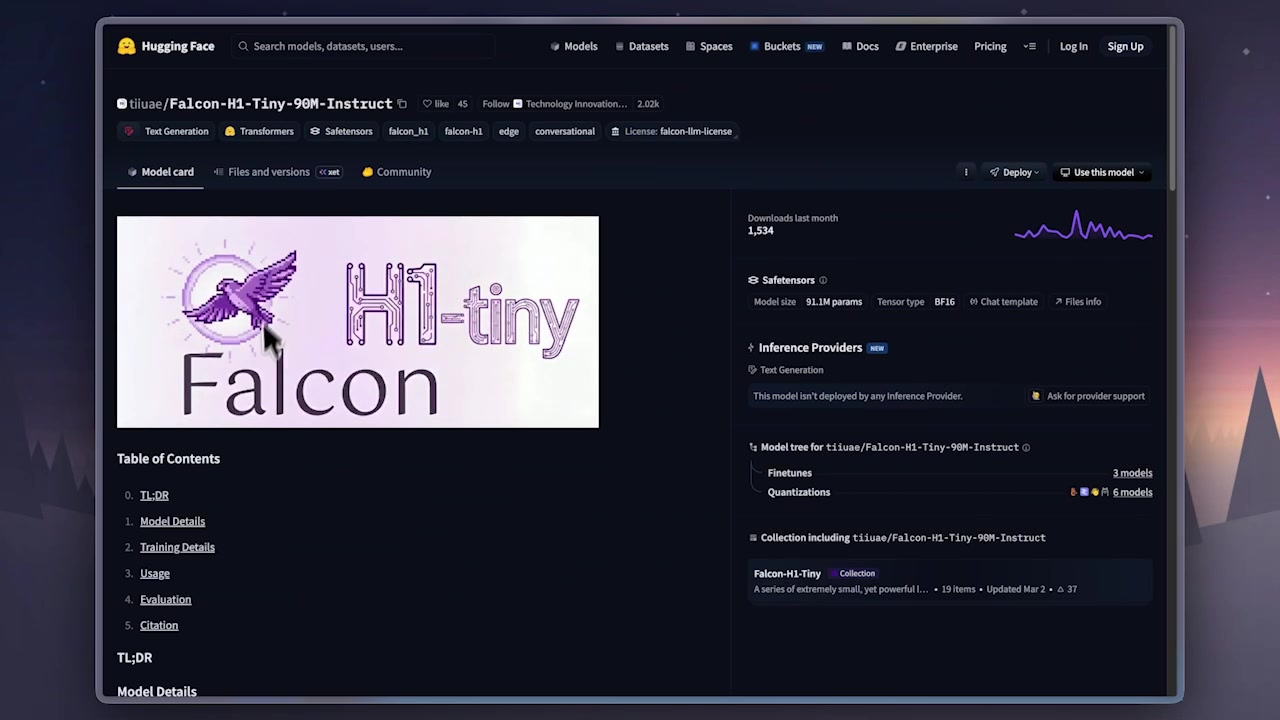This screenshot has height=720, width=1280.
Task: Click the Safetensors info icon
Action: [823, 280]
